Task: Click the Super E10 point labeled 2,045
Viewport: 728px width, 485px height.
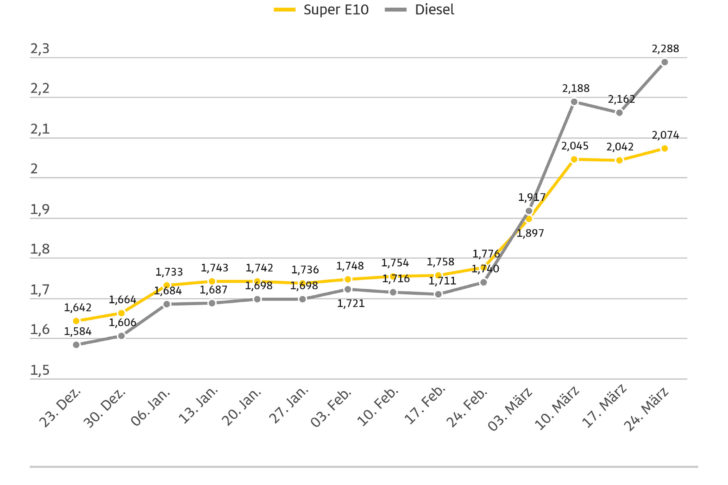Action: coord(574,159)
